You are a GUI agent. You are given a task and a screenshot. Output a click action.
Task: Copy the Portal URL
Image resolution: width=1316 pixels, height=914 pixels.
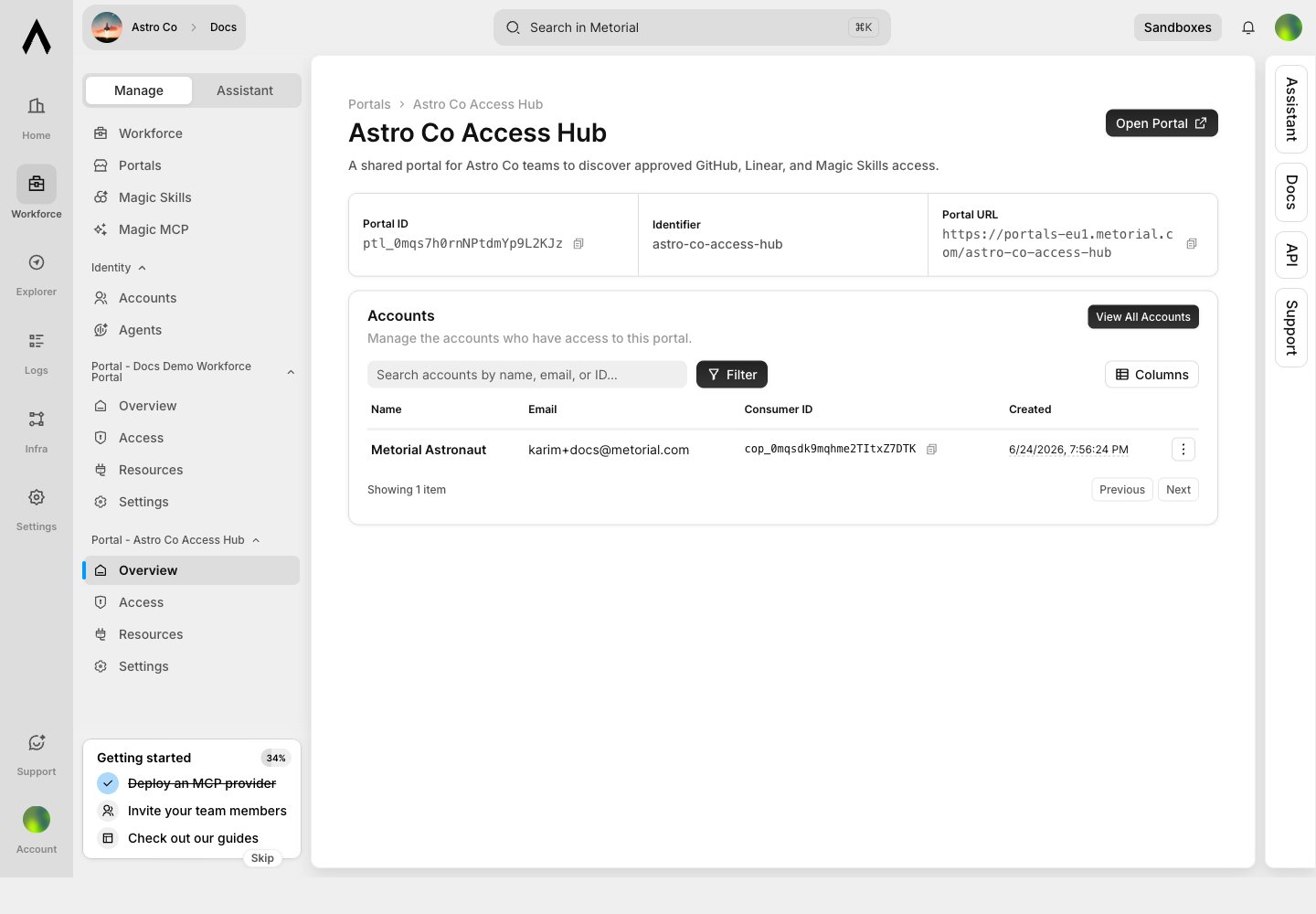(x=1192, y=243)
